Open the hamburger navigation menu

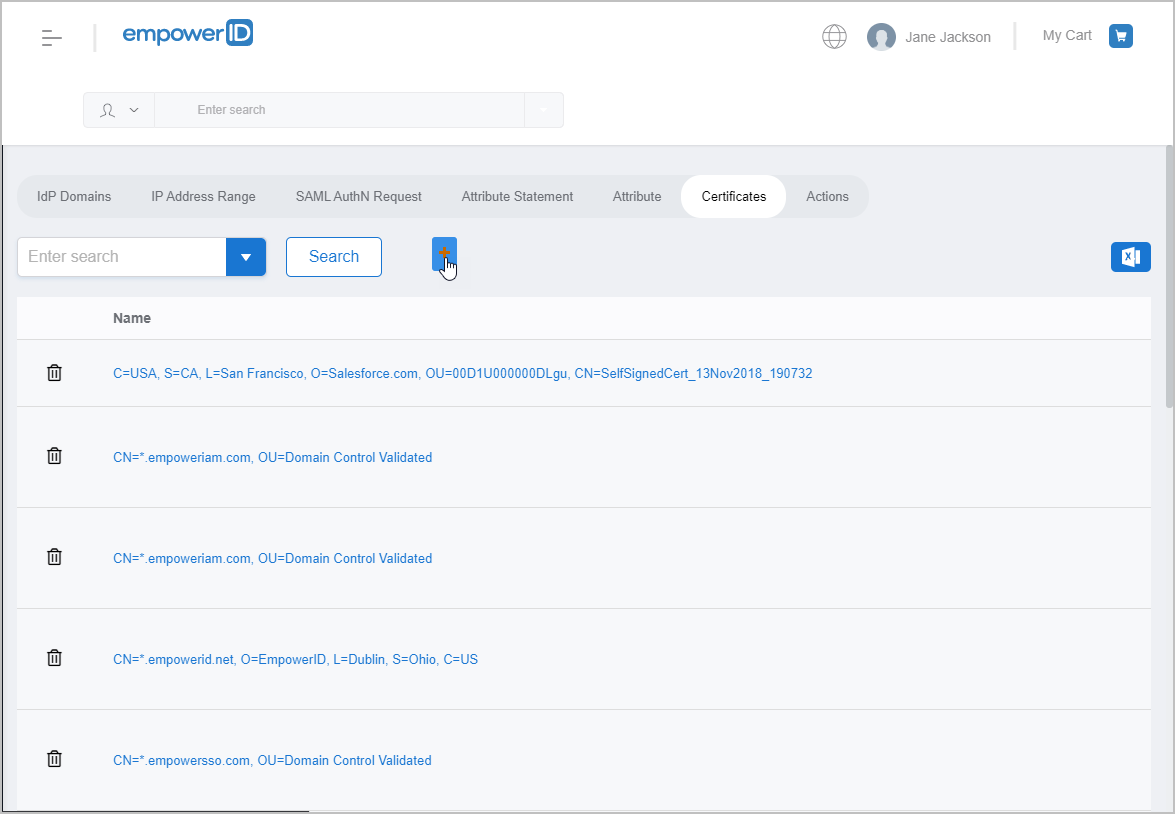[x=52, y=38]
